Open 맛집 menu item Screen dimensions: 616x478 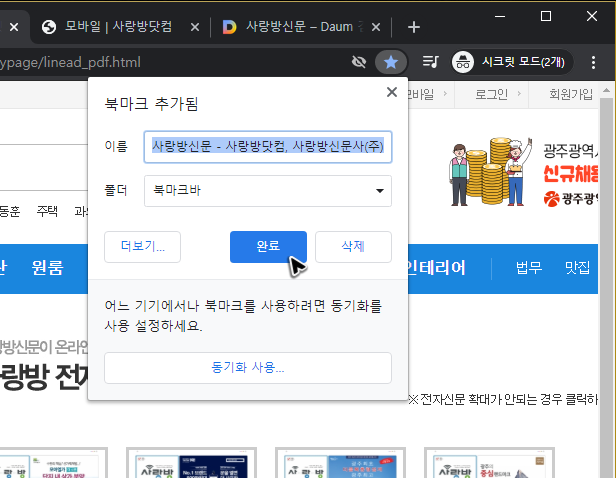(578, 268)
